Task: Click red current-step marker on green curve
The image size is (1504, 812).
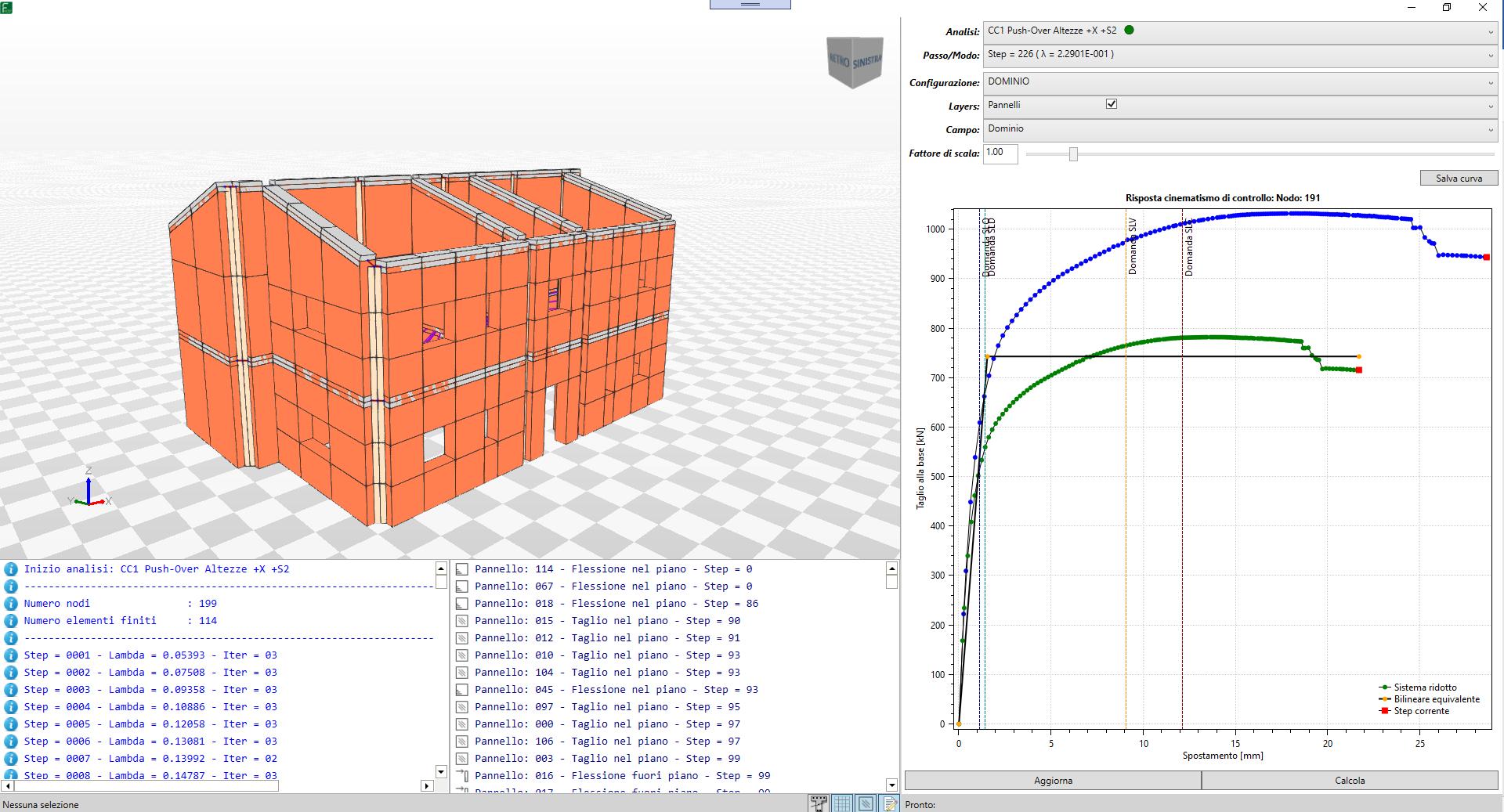Action: [x=1359, y=370]
